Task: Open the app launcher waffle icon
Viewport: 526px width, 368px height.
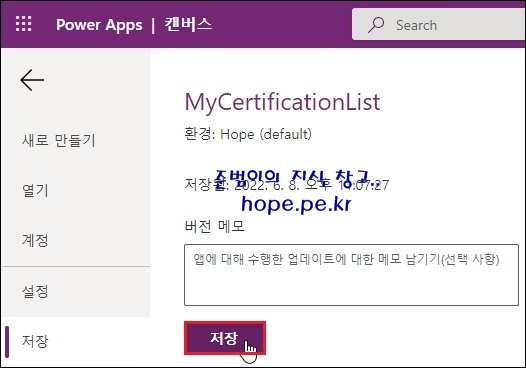Action: pyautogui.click(x=23, y=24)
